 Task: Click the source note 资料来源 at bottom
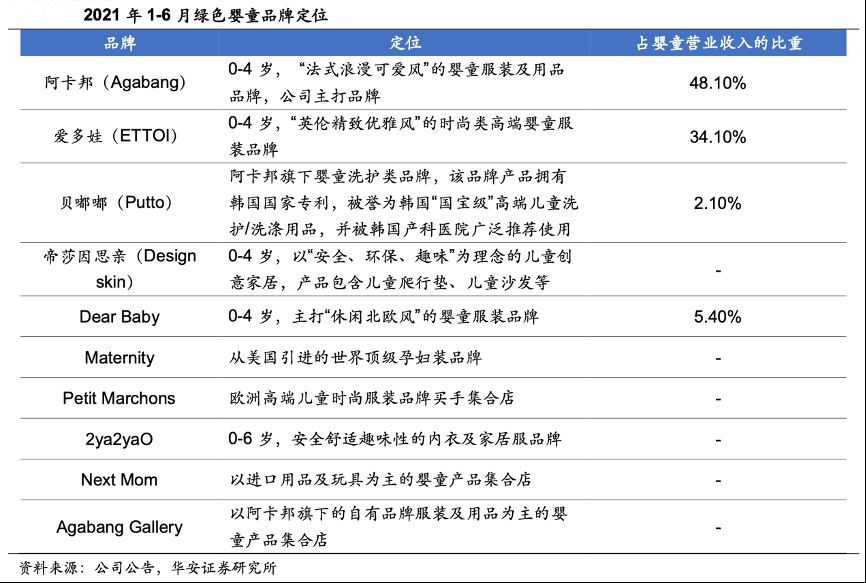pyautogui.click(x=148, y=568)
